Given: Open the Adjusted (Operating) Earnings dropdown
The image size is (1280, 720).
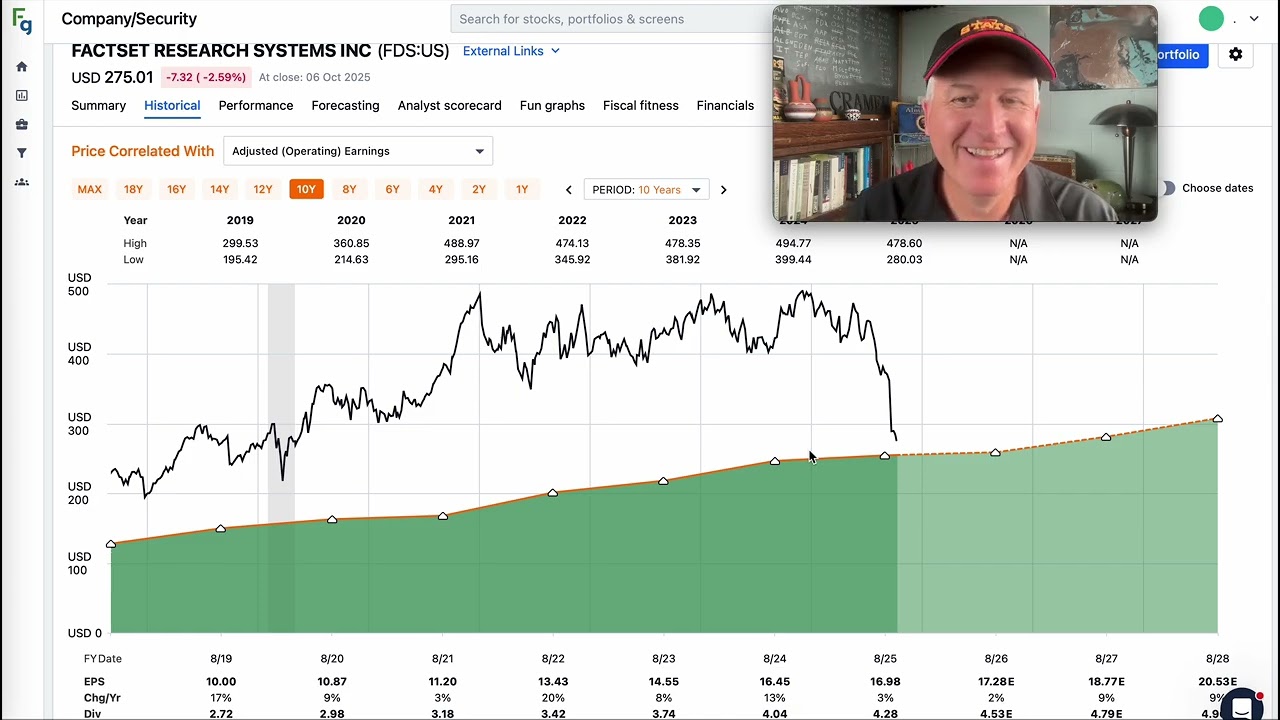Looking at the screenshot, I should tap(358, 151).
